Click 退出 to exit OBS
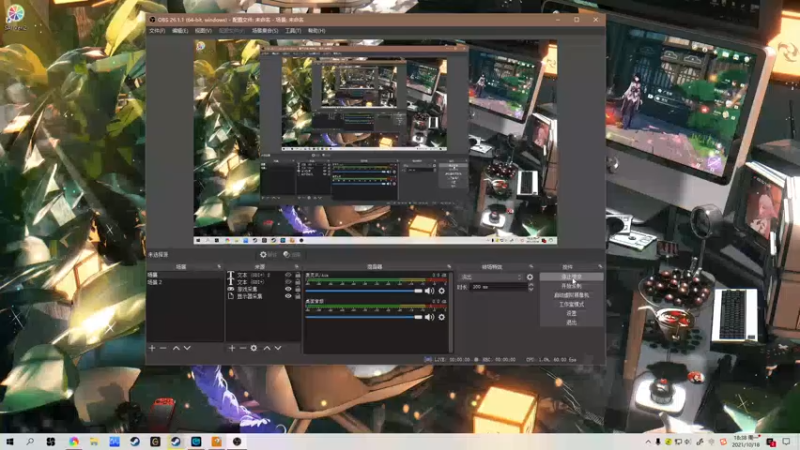Viewport: 800px width, 450px height. click(571, 322)
